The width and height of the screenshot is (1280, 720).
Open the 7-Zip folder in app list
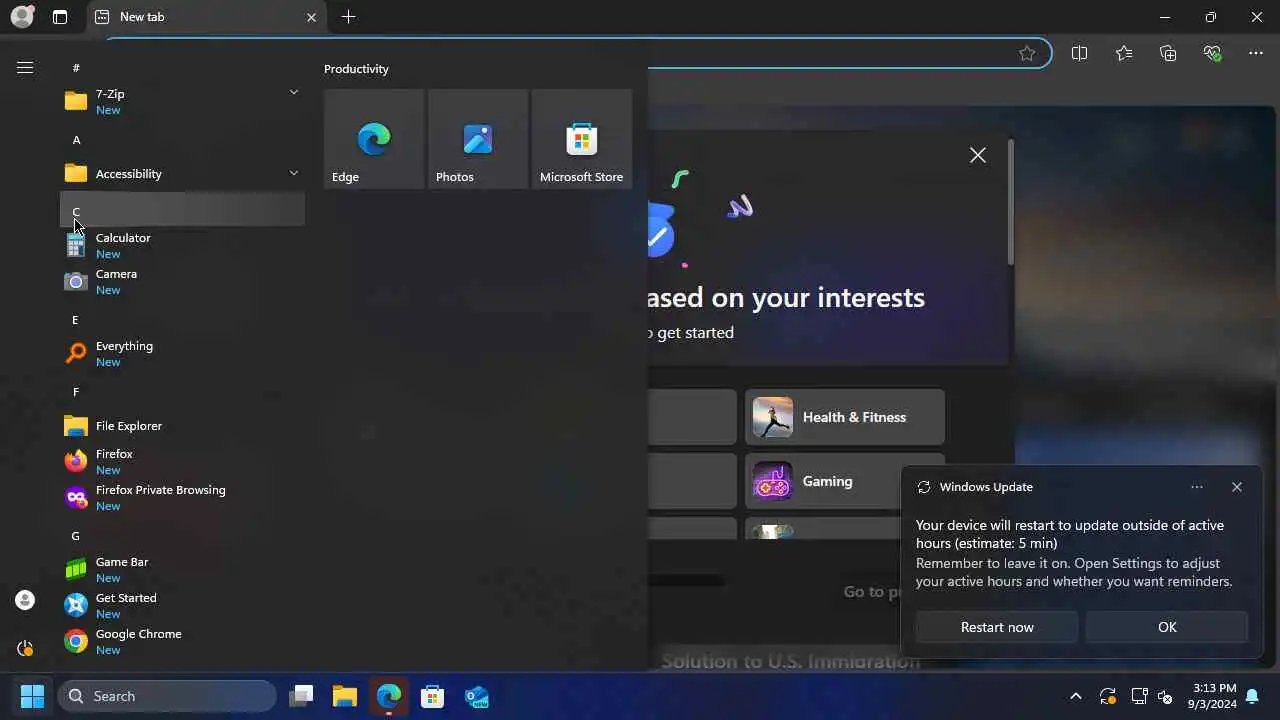(x=182, y=101)
